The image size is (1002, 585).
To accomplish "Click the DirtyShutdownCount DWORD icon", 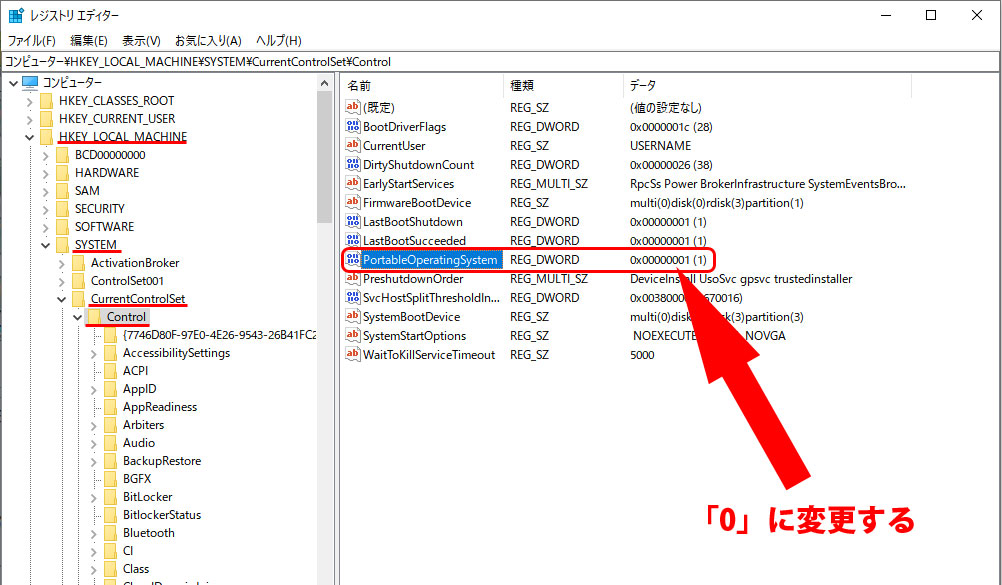I will click(353, 164).
